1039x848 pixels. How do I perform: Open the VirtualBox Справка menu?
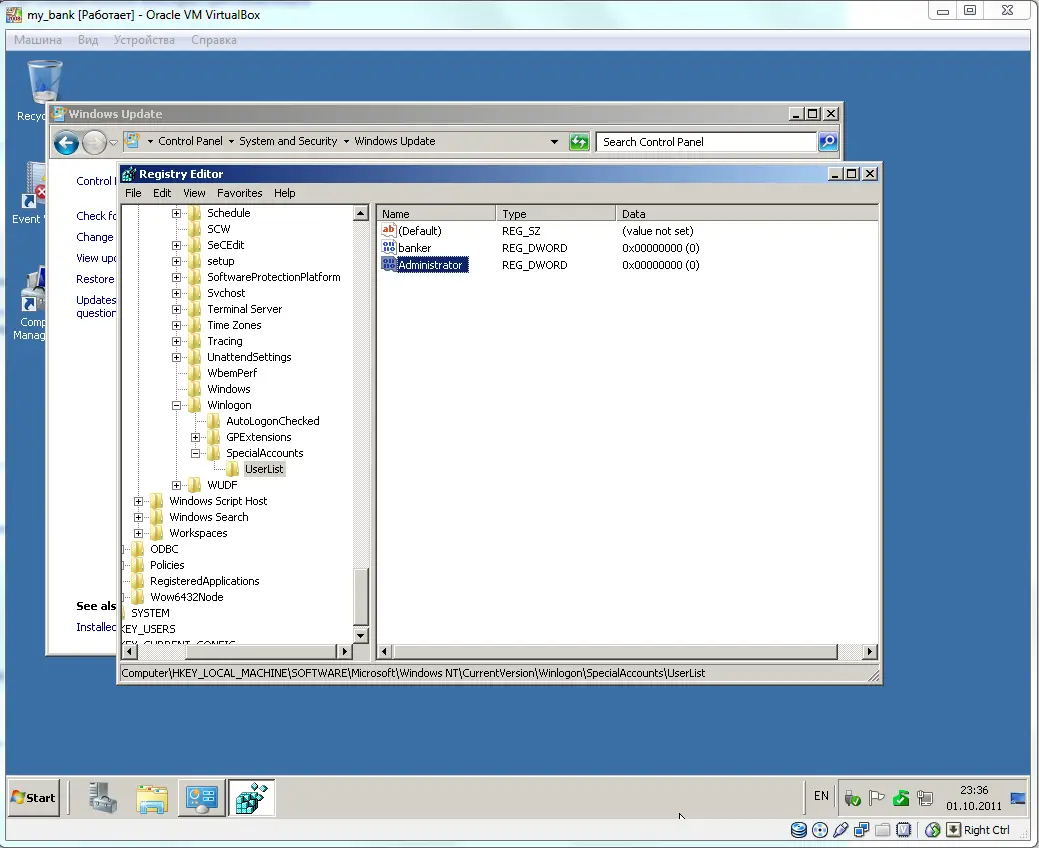click(213, 40)
